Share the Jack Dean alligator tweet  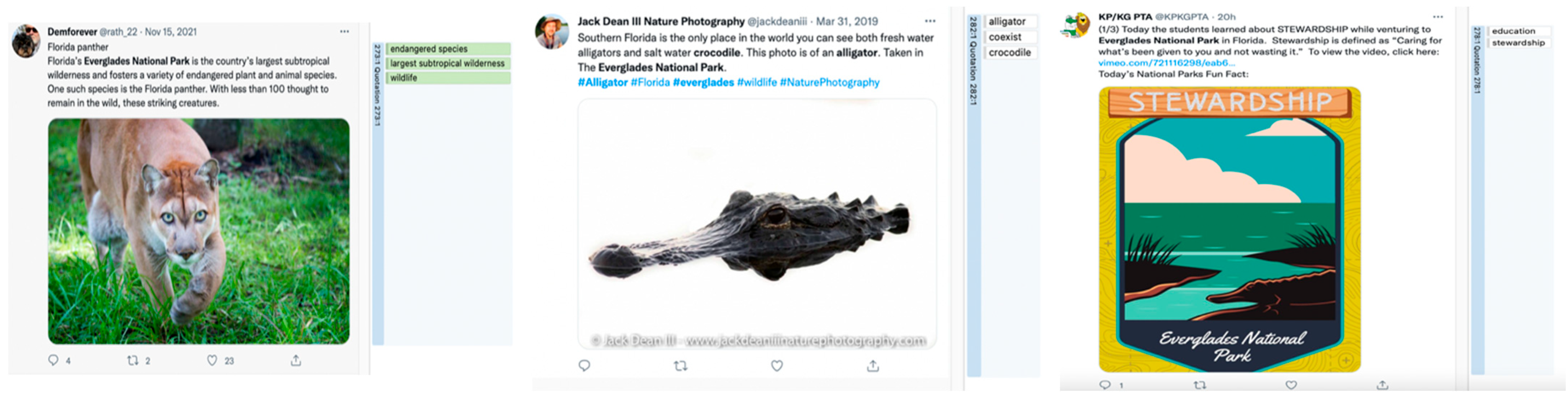tap(873, 366)
